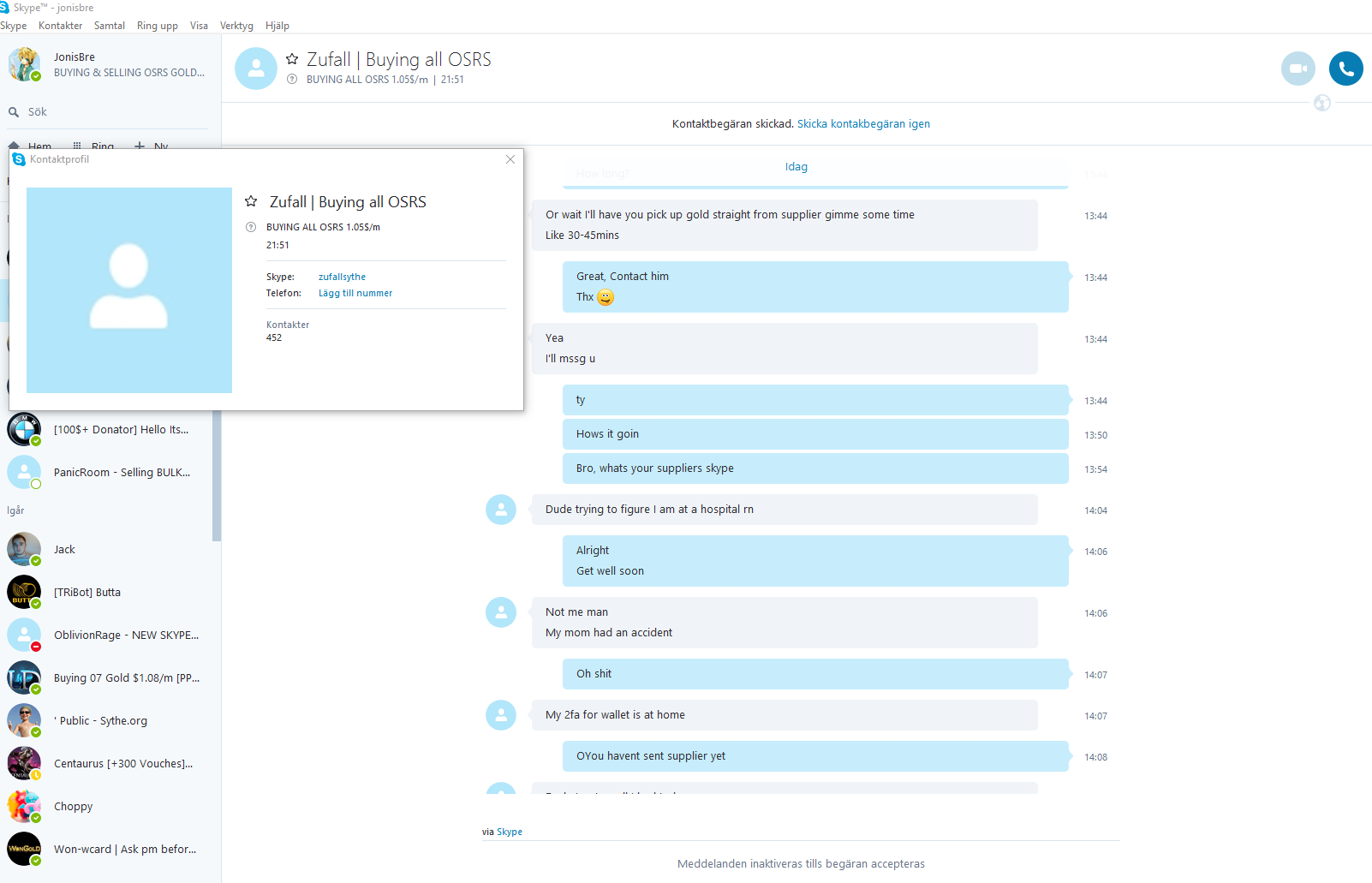Image resolution: width=1372 pixels, height=883 pixels.
Task: Click Zufall's avatar in chat header
Action: [256, 69]
